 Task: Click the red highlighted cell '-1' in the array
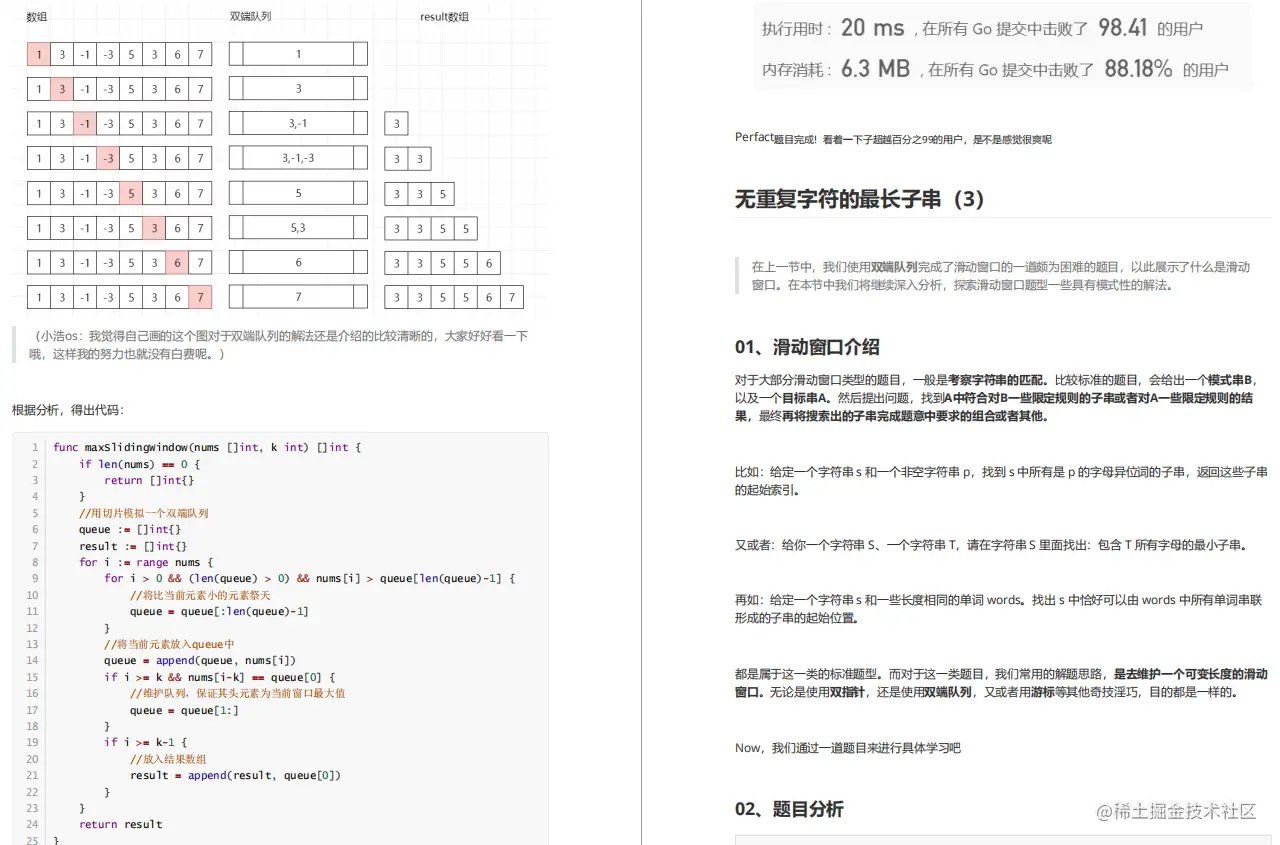[85, 124]
